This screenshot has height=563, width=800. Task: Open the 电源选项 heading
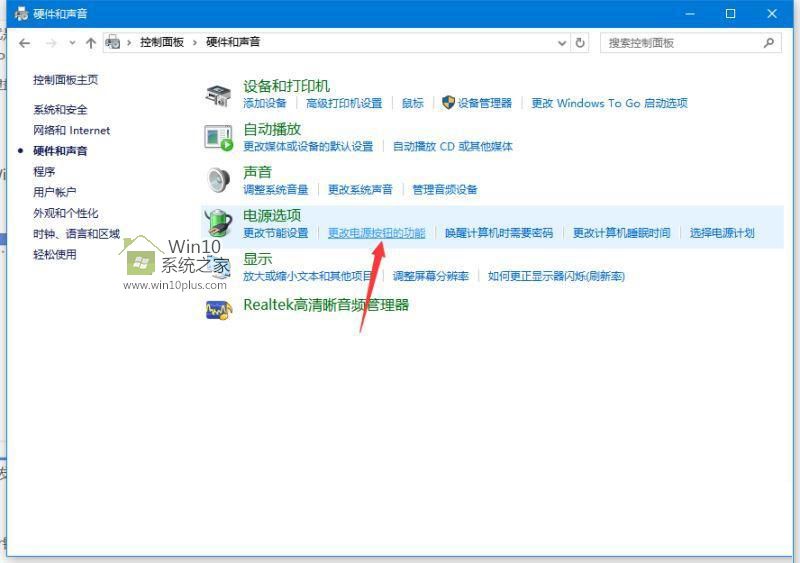(x=272, y=215)
